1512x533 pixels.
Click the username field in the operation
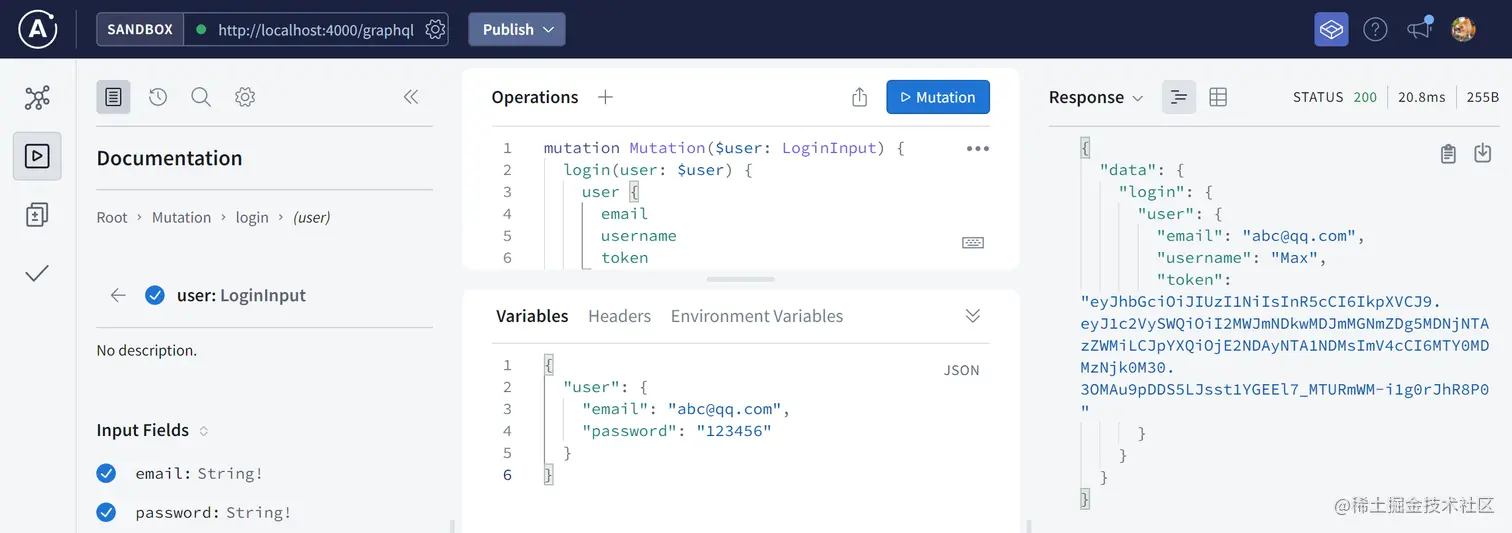[638, 236]
